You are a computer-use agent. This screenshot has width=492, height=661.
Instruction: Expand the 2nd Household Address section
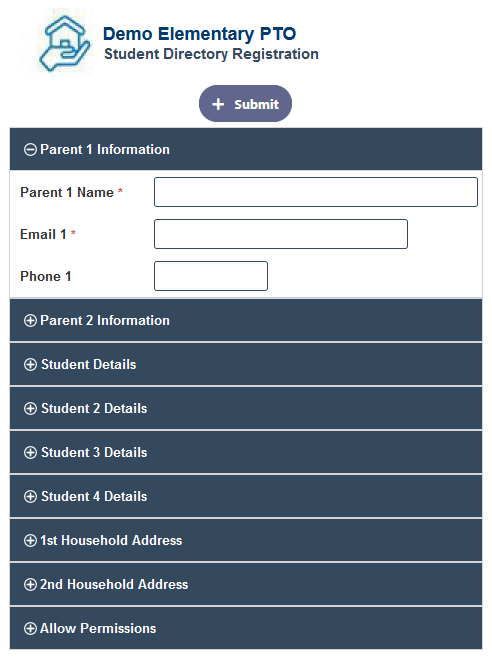[246, 584]
